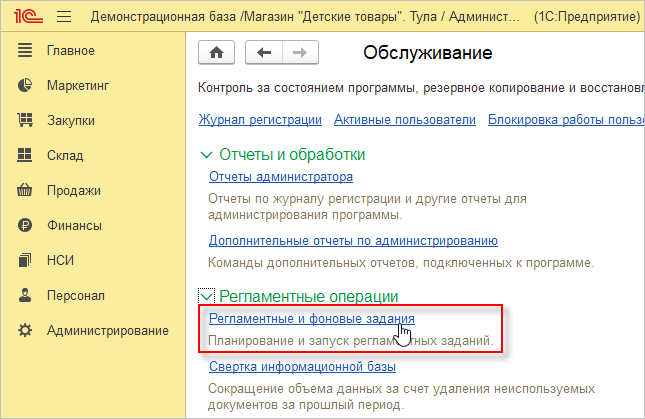Open Журнал регистрации link

[260, 120]
